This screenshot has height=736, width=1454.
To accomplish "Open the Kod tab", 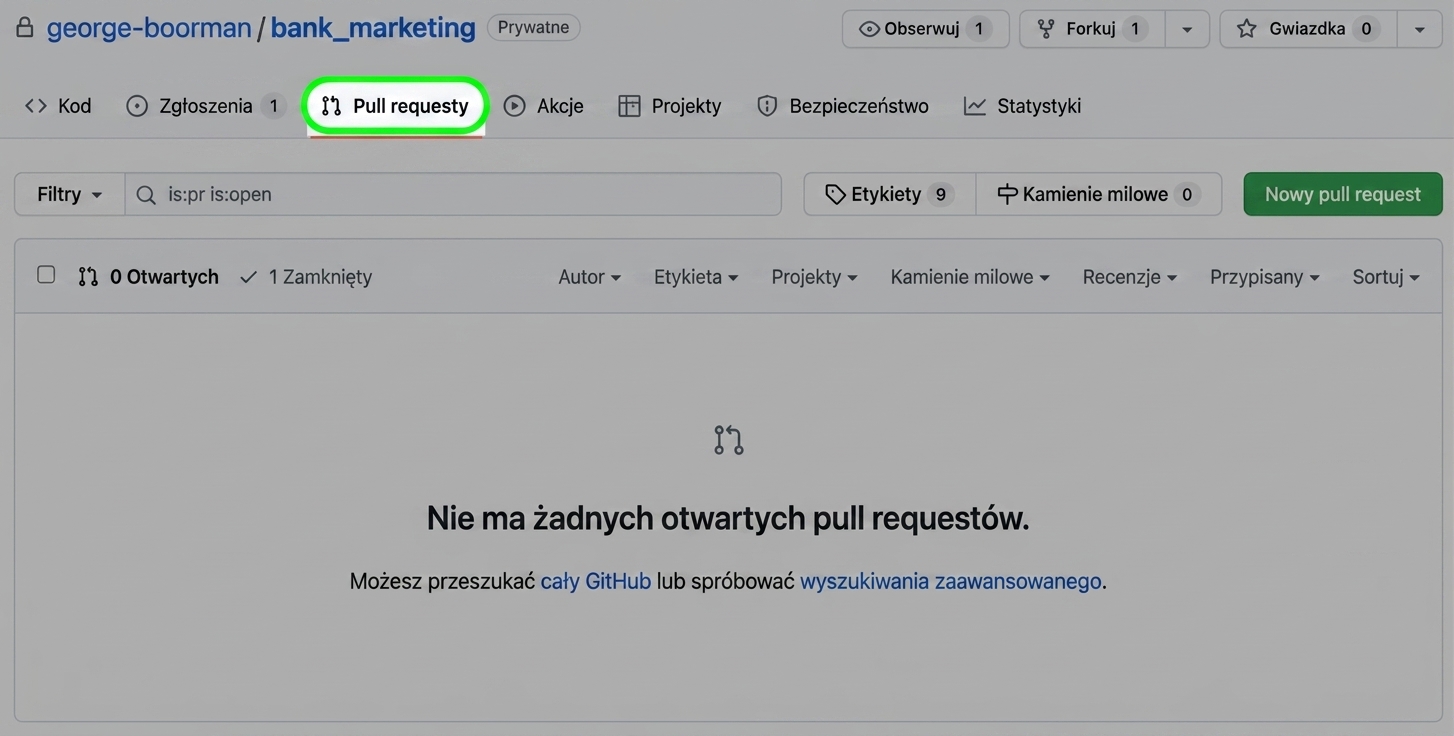I will click(58, 106).
